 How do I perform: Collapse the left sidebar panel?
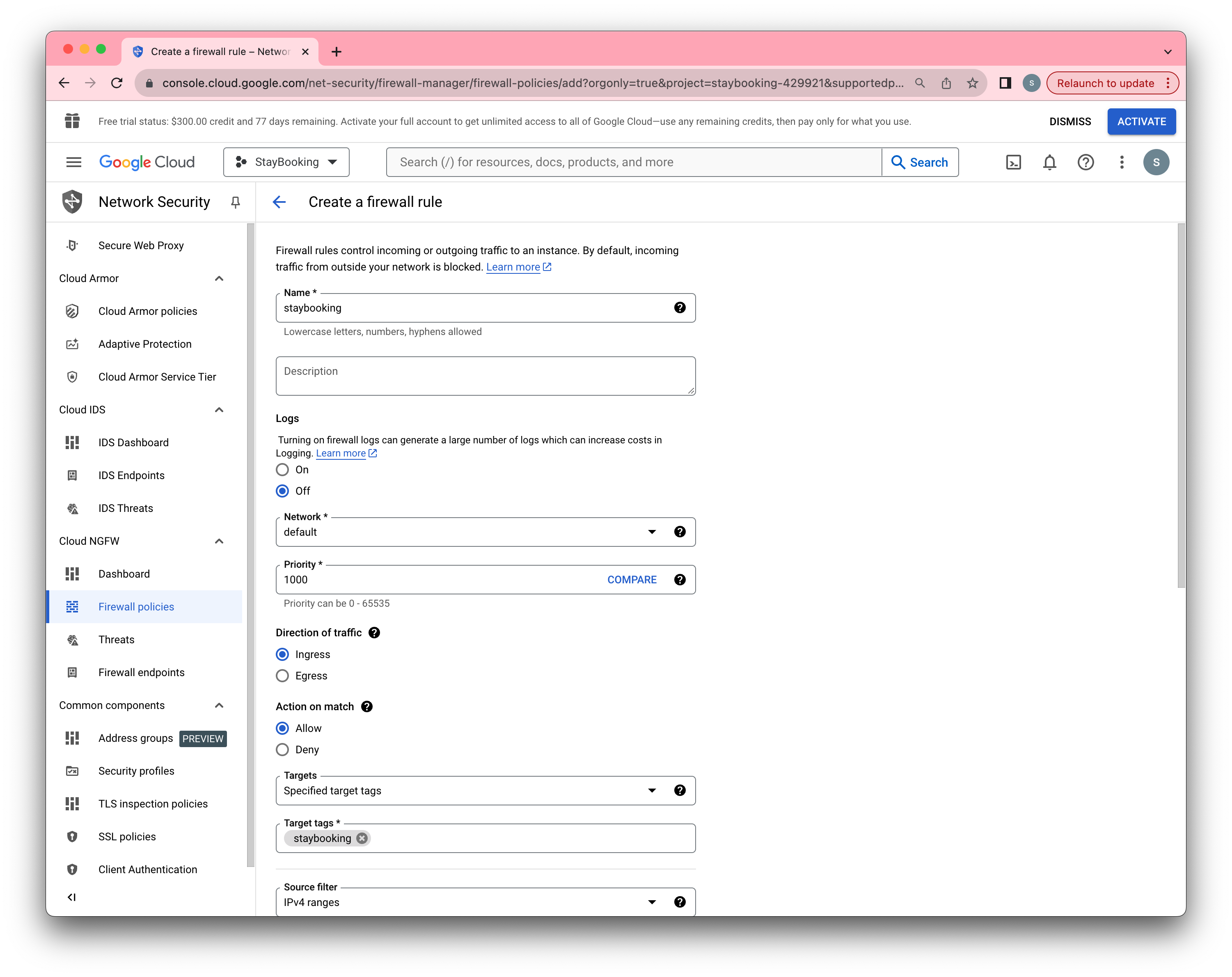pos(71,897)
